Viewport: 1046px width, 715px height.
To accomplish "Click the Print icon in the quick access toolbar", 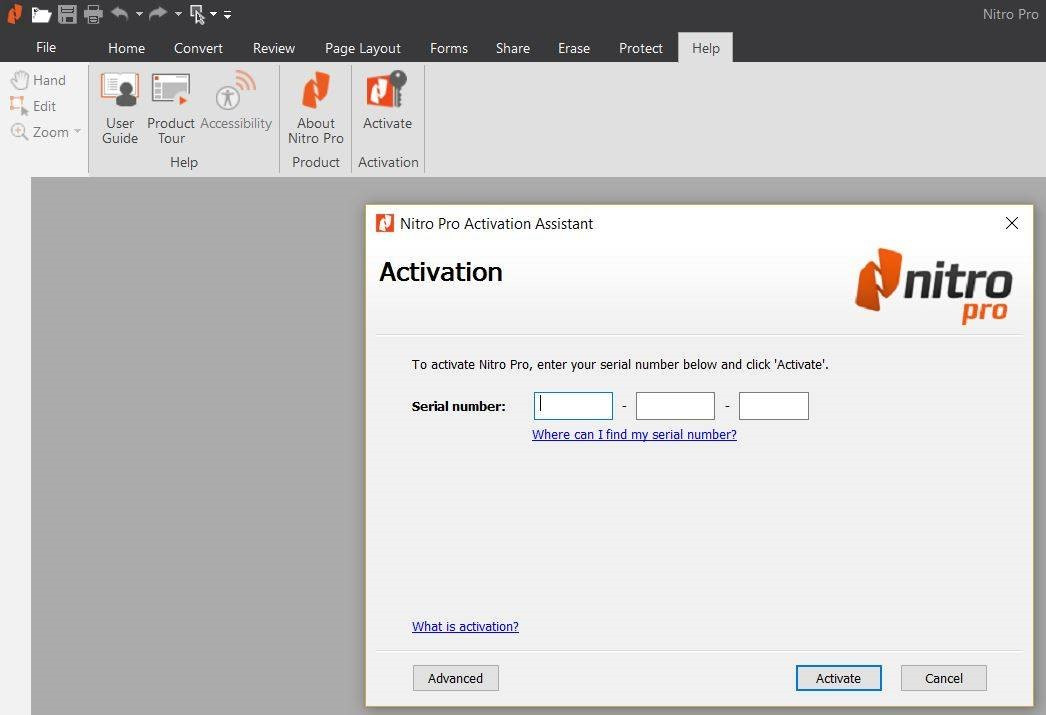I will (x=93, y=14).
